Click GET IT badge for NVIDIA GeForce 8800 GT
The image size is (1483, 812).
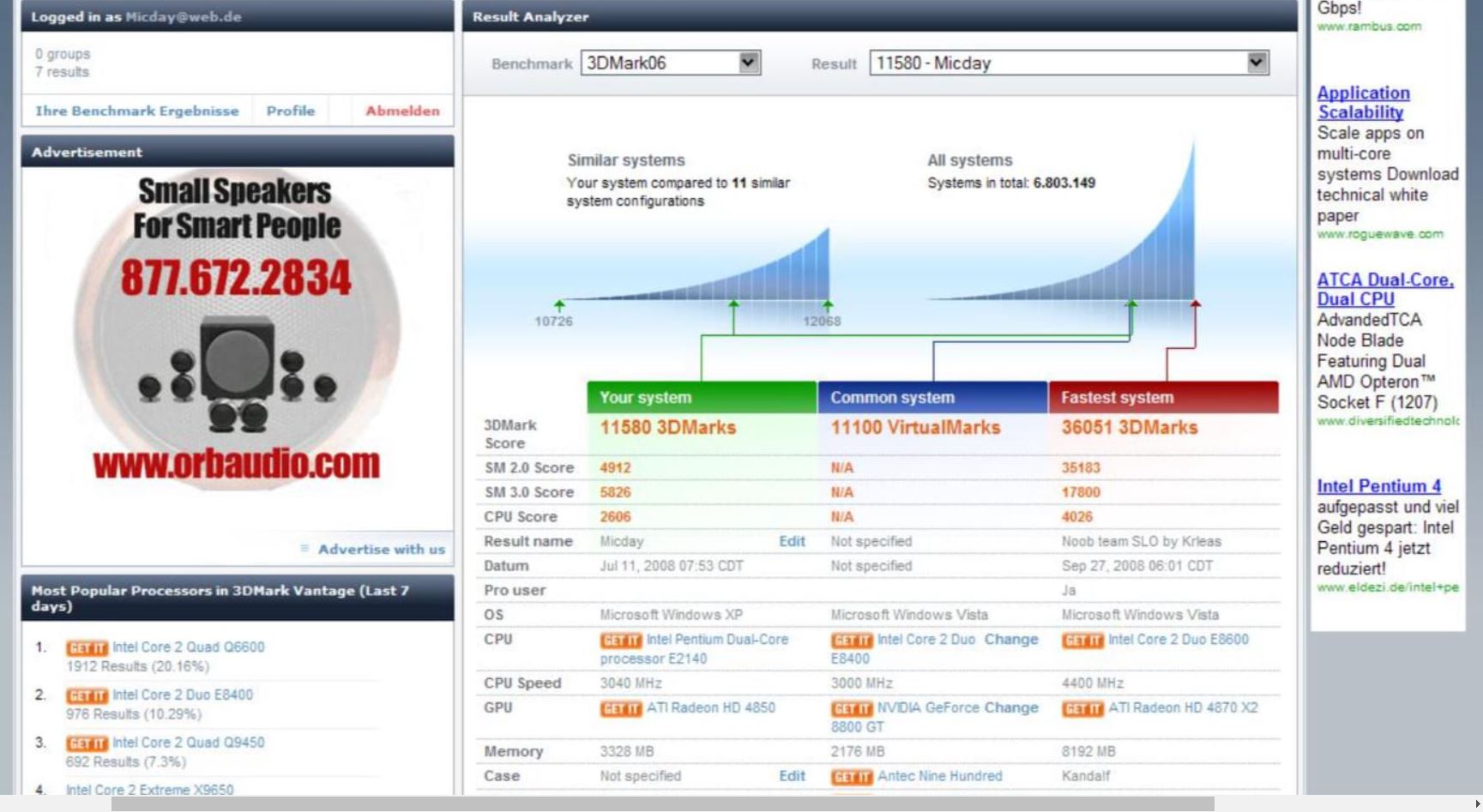852,709
